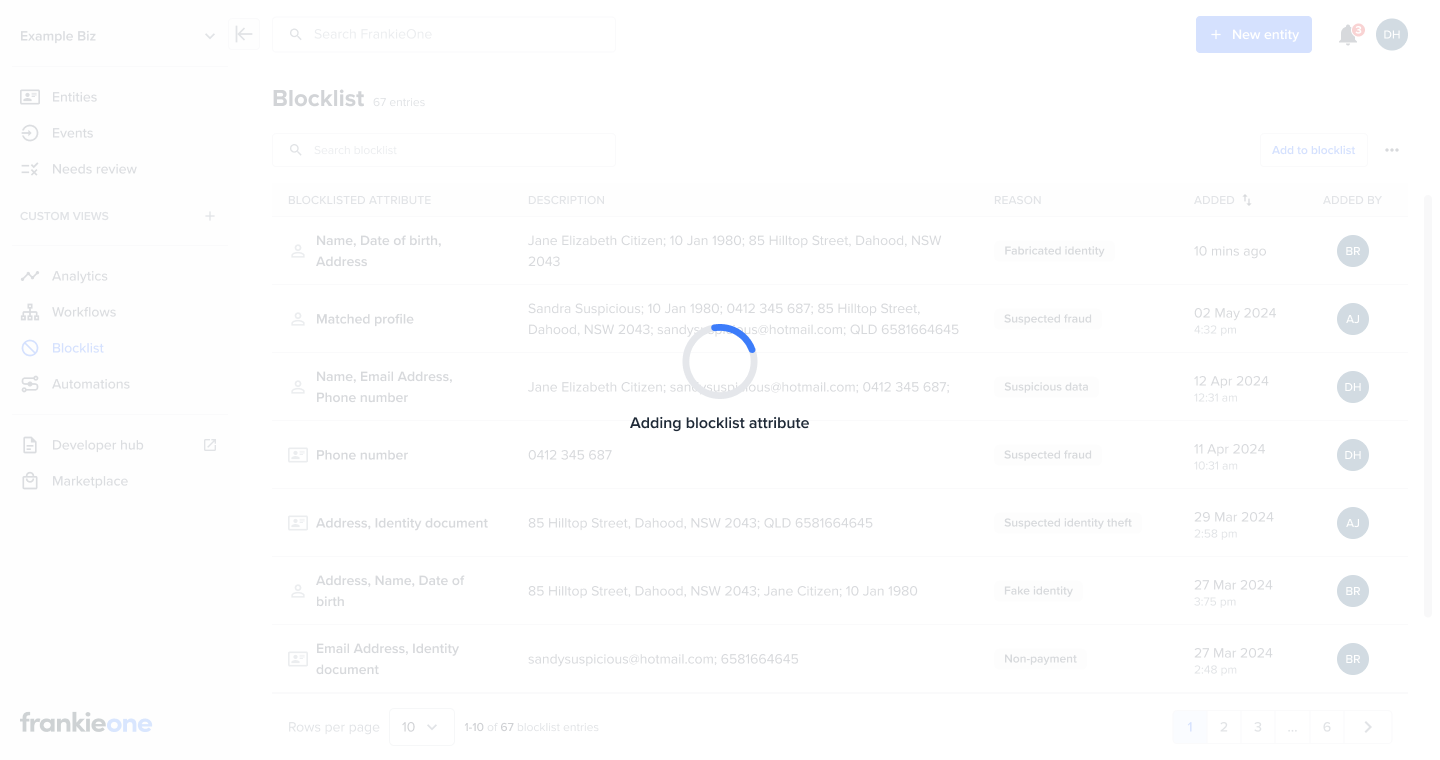Click the BR avatar in Non-payment row
Image resolution: width=1440 pixels, height=760 pixels.
click(1353, 659)
